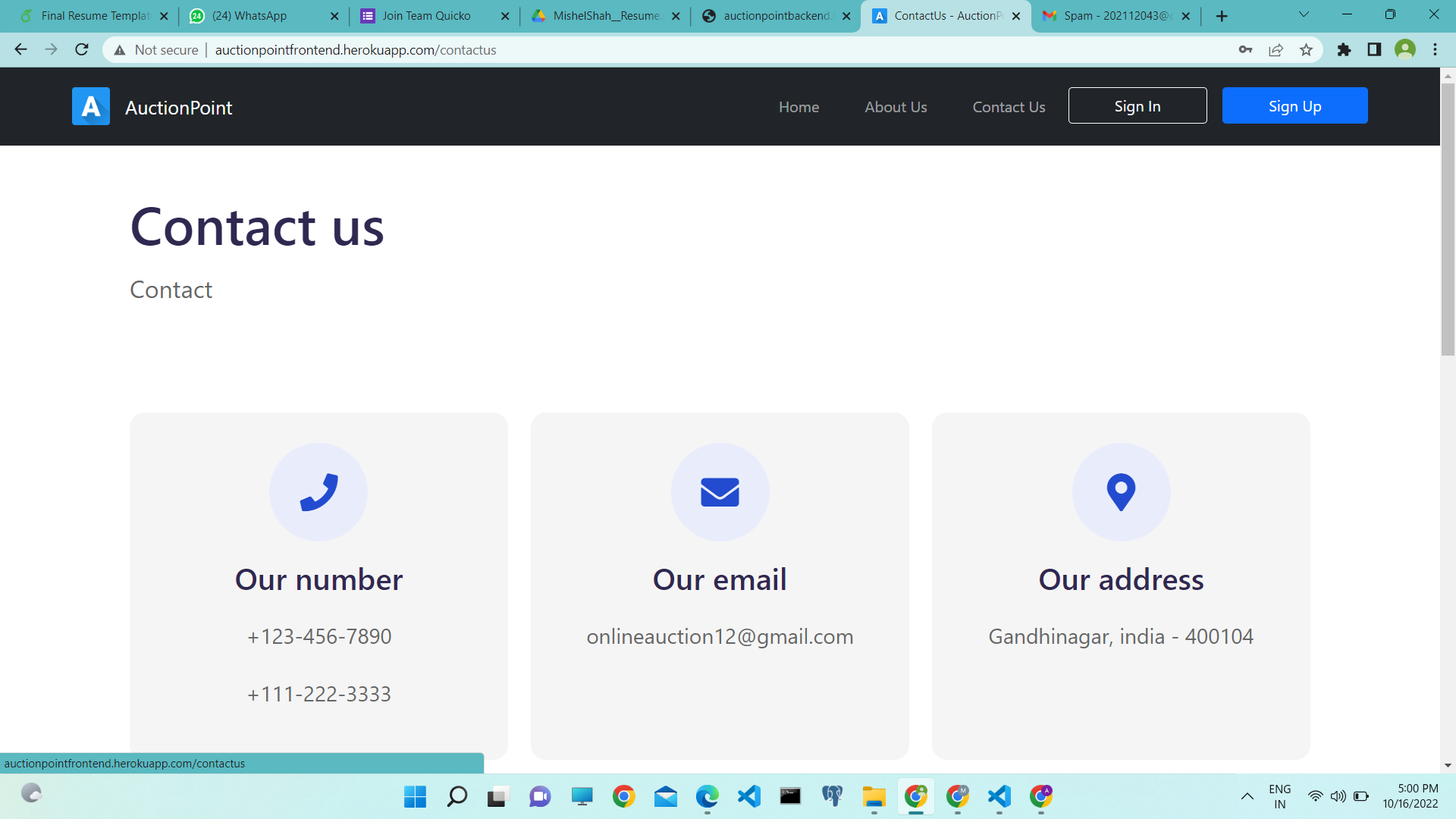
Task: Expand the system tray hidden icons arrow
Action: 1247,796
